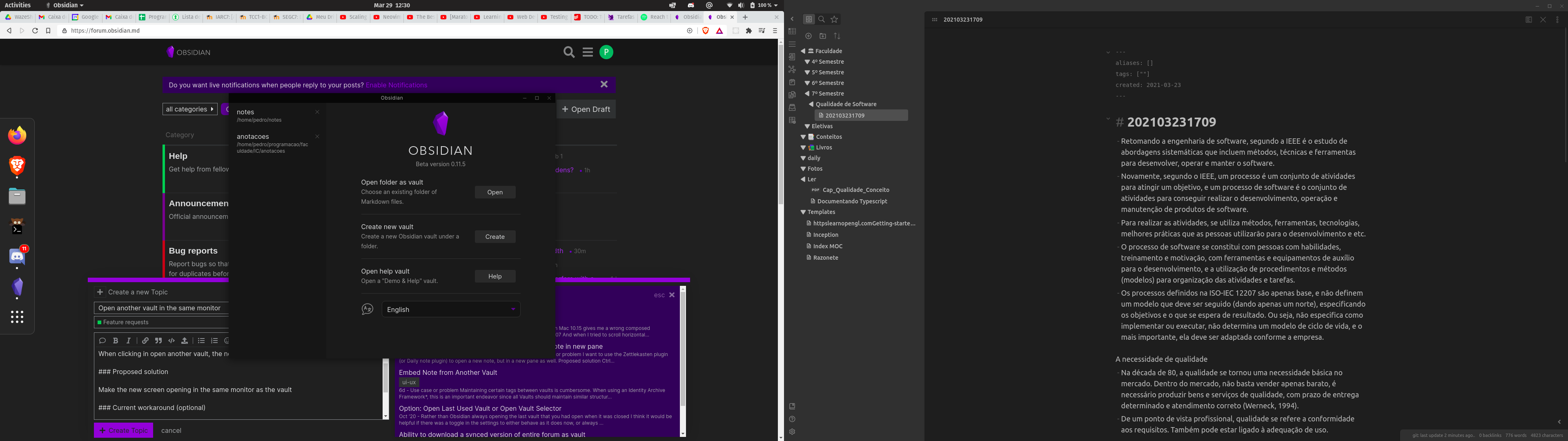This screenshot has height=441, width=1568.
Task: Create a new folder in the file explorer
Action: click(823, 36)
